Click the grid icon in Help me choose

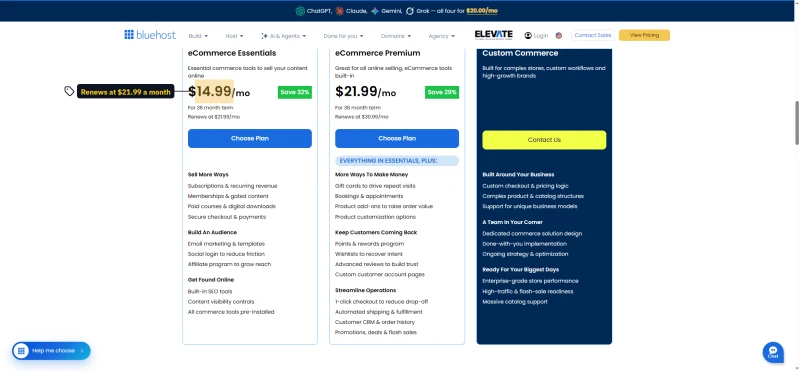click(x=21, y=351)
